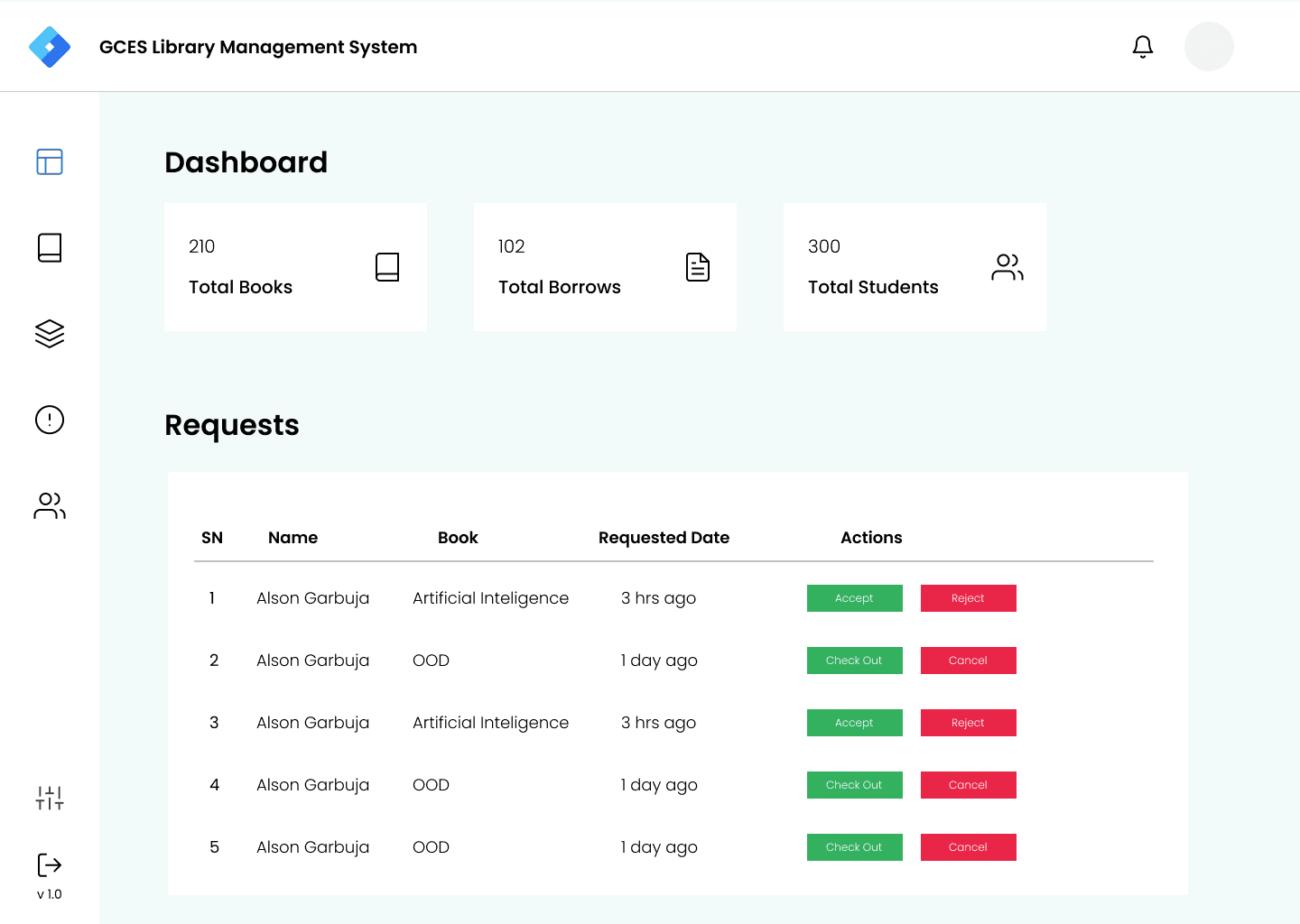The height and width of the screenshot is (924, 1300).
Task: Open the profile avatar in the top bar
Action: [x=1209, y=46]
